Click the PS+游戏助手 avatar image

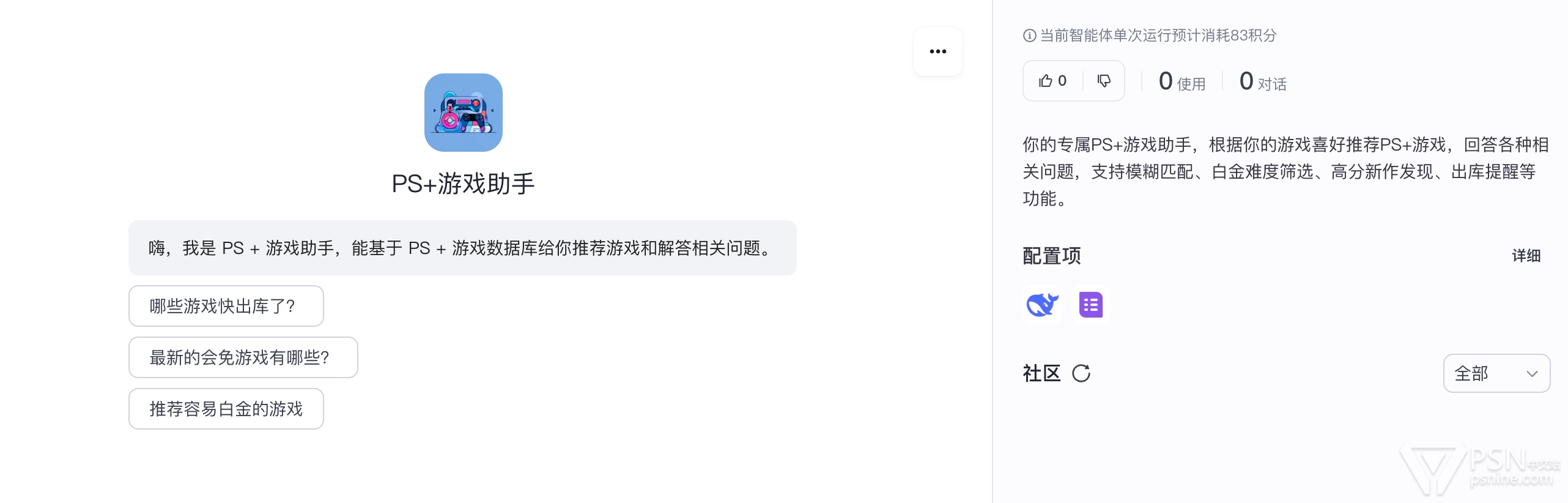(463, 113)
